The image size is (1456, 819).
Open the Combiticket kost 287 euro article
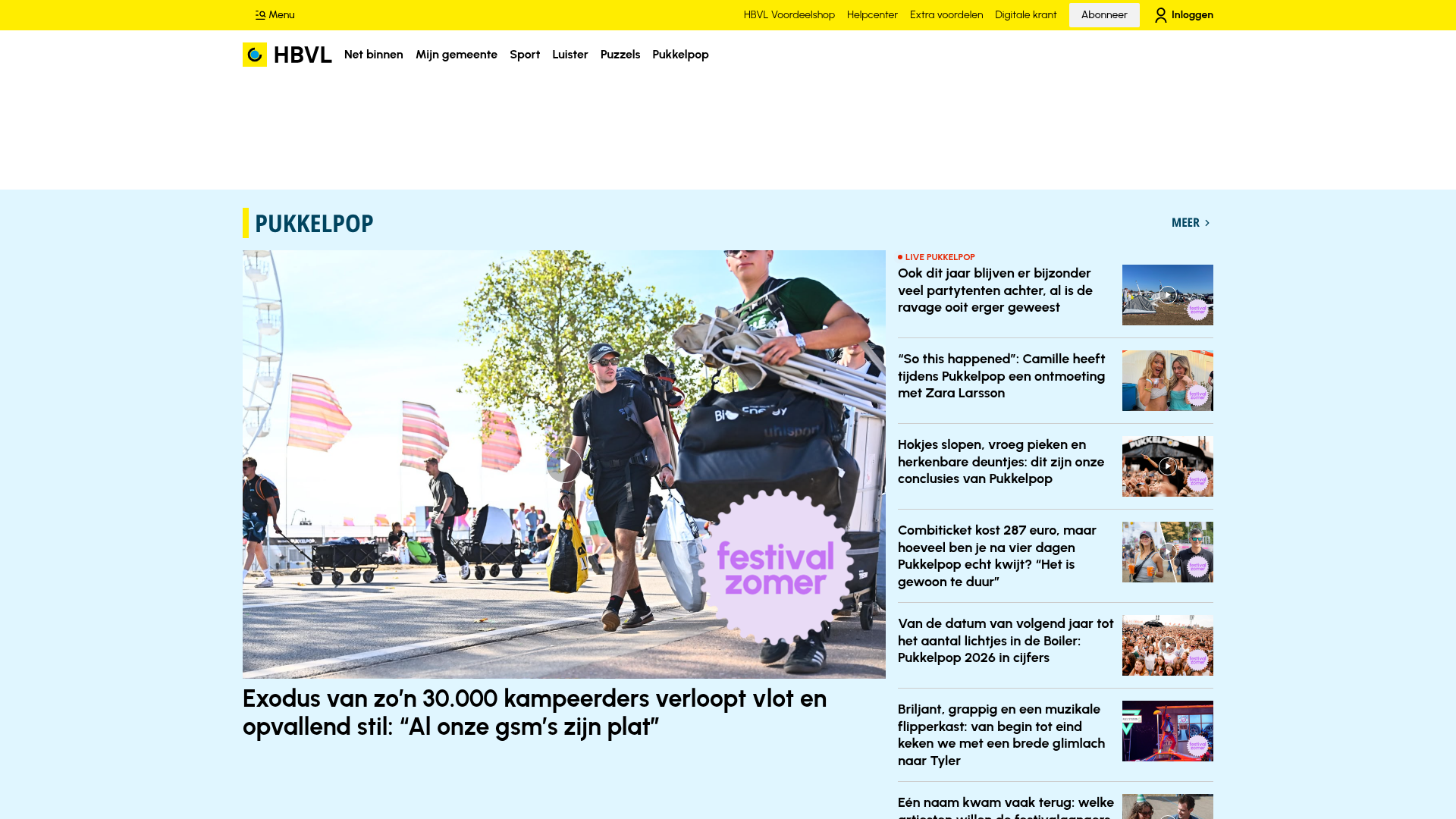(997, 556)
